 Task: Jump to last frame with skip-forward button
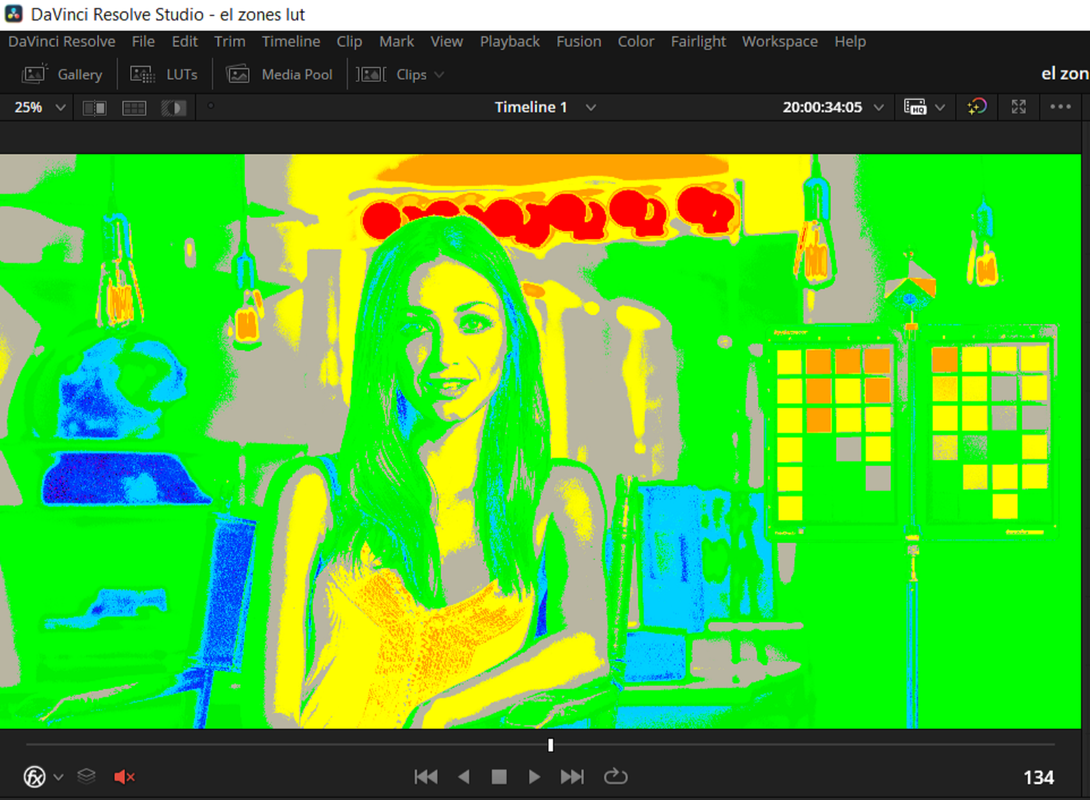(572, 776)
